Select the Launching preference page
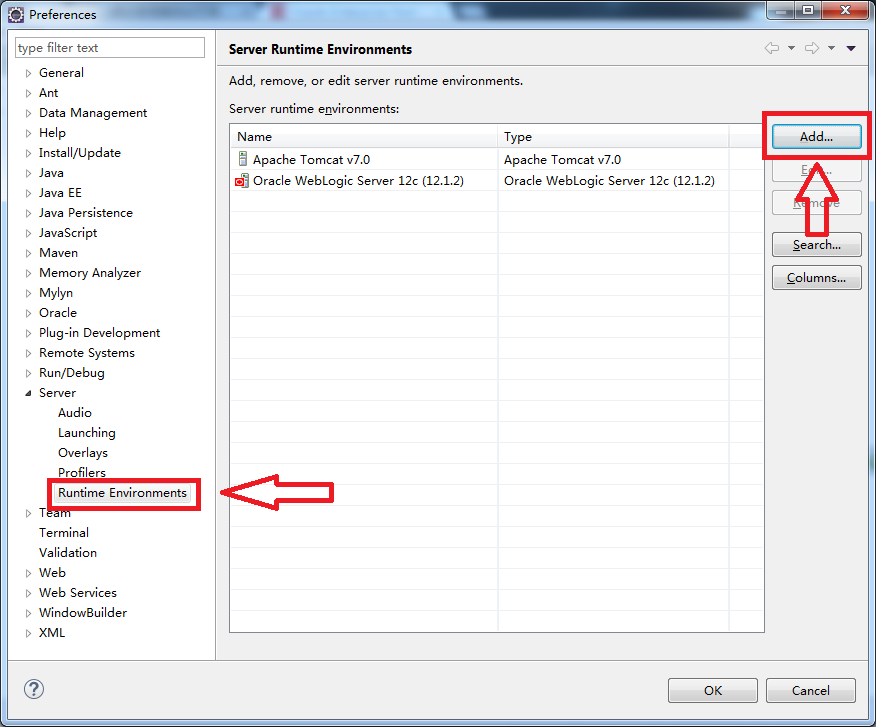This screenshot has width=876, height=727. [x=87, y=433]
